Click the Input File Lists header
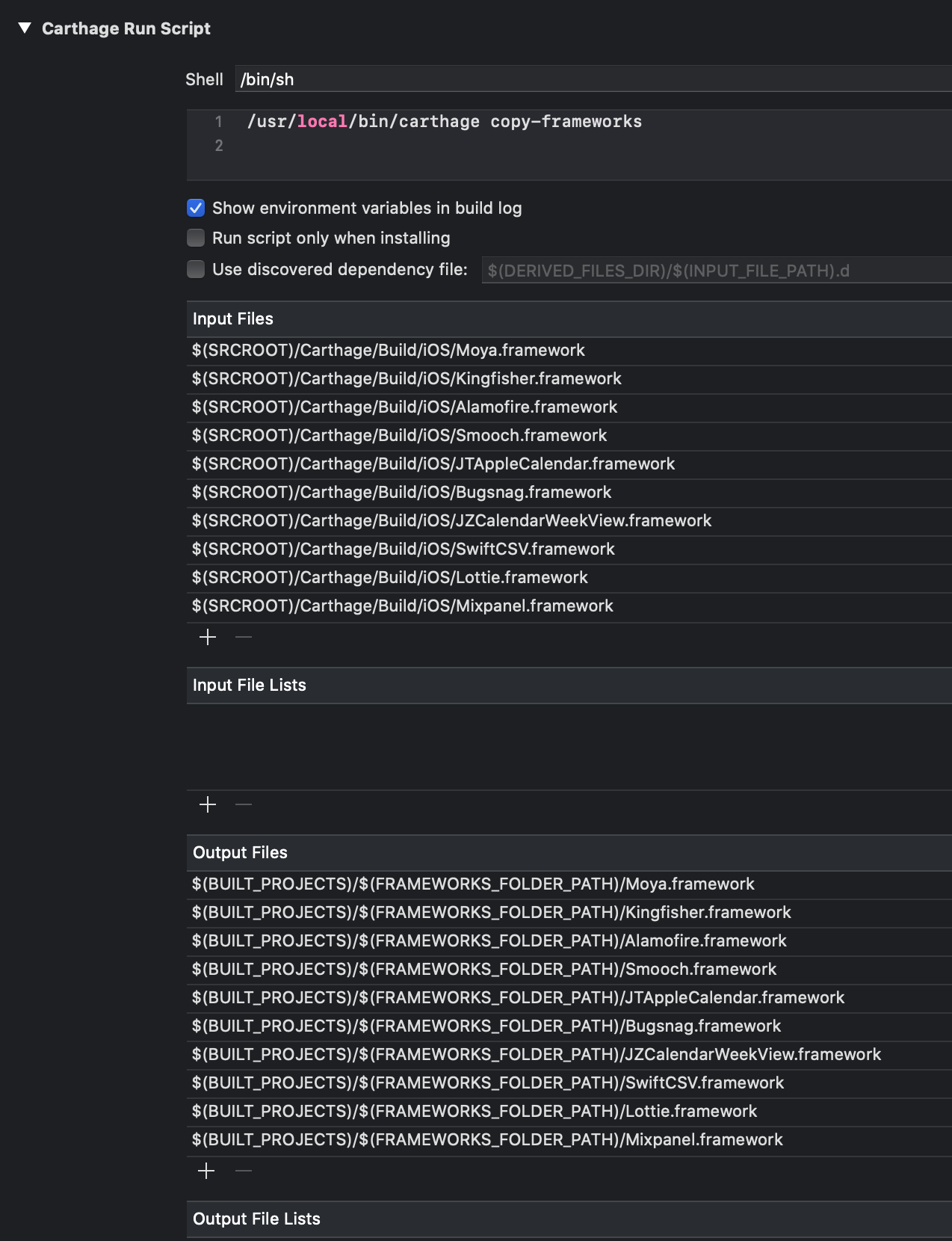 tap(569, 686)
